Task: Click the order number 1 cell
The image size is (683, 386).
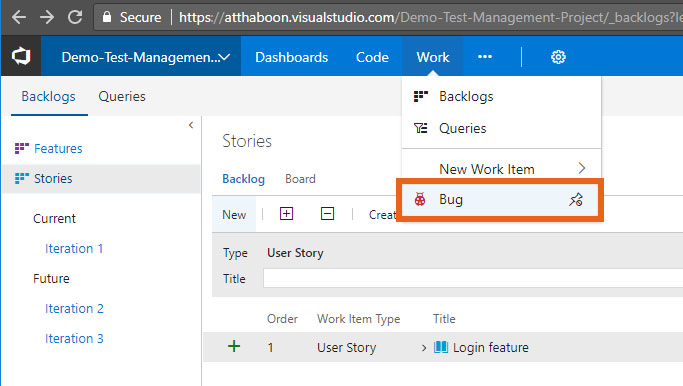Action: tap(270, 347)
